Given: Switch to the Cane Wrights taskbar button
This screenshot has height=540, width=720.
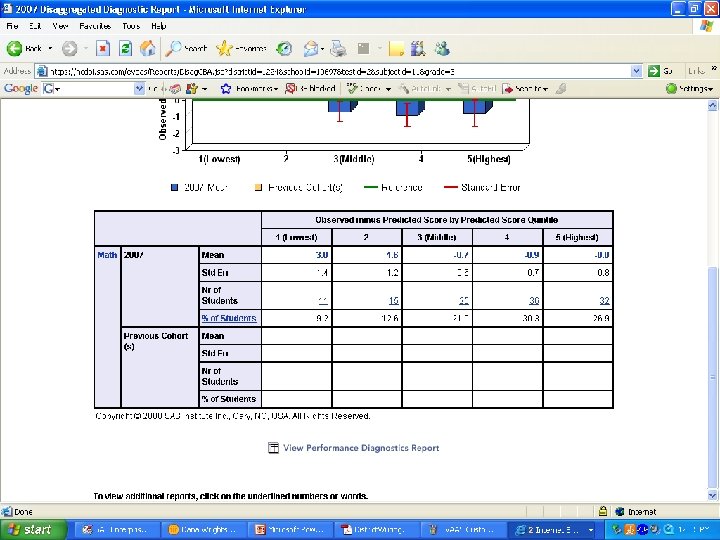Looking at the screenshot, I should [203, 530].
